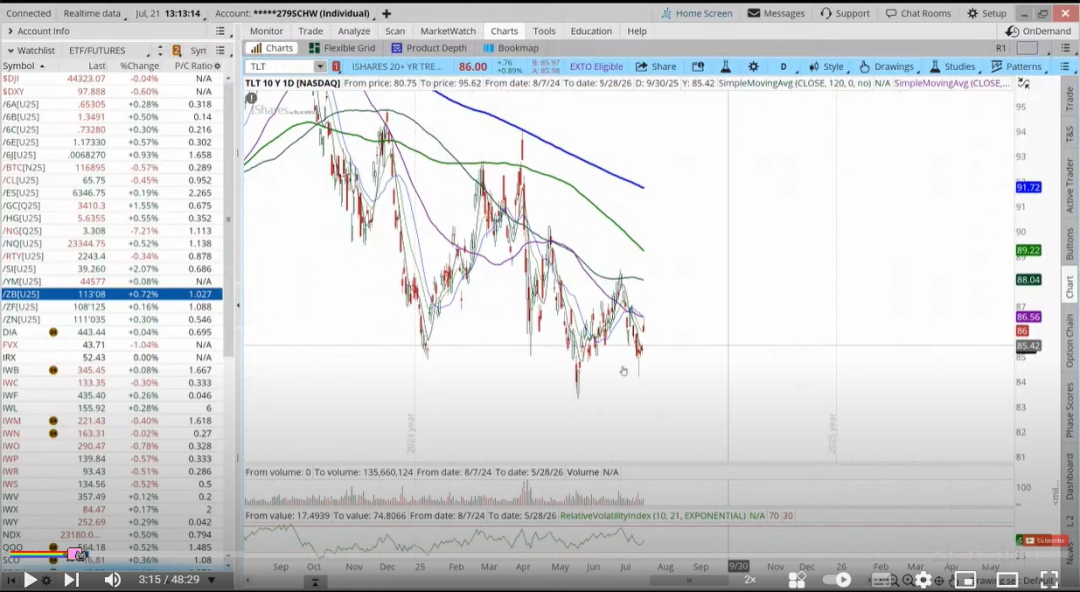Select the DIA watchlist row
The width and height of the screenshot is (1080, 592).
(x=112, y=332)
